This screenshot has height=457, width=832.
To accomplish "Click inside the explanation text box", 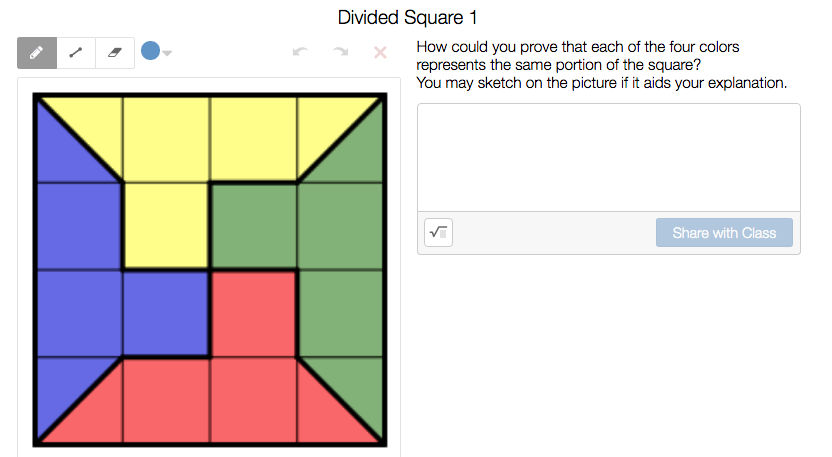I will (608, 157).
